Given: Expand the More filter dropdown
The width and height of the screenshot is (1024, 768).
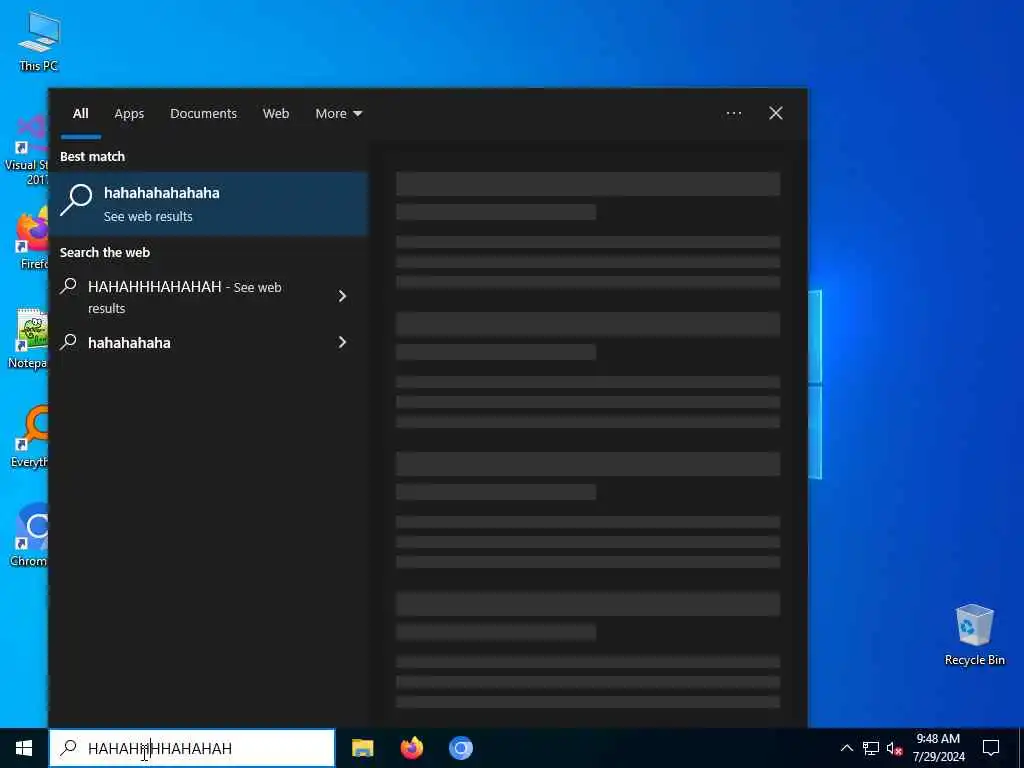Looking at the screenshot, I should click(338, 114).
